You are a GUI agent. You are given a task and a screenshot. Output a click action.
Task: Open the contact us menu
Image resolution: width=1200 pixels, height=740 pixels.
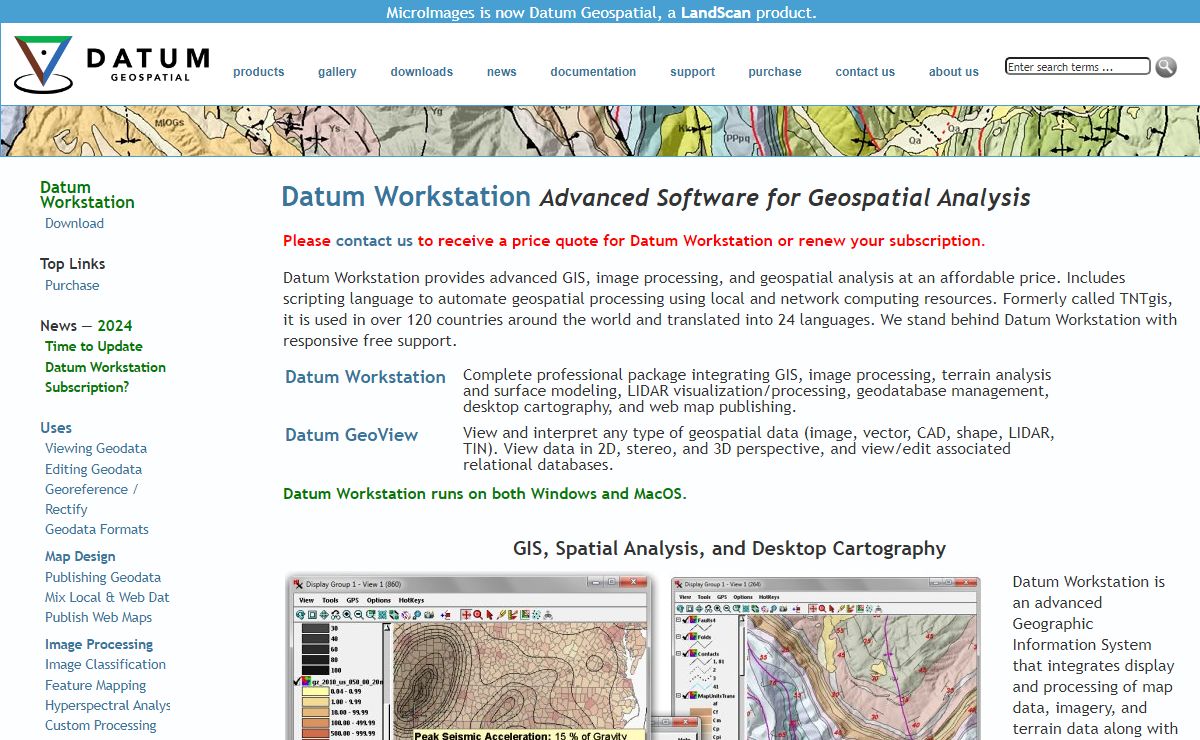point(865,72)
